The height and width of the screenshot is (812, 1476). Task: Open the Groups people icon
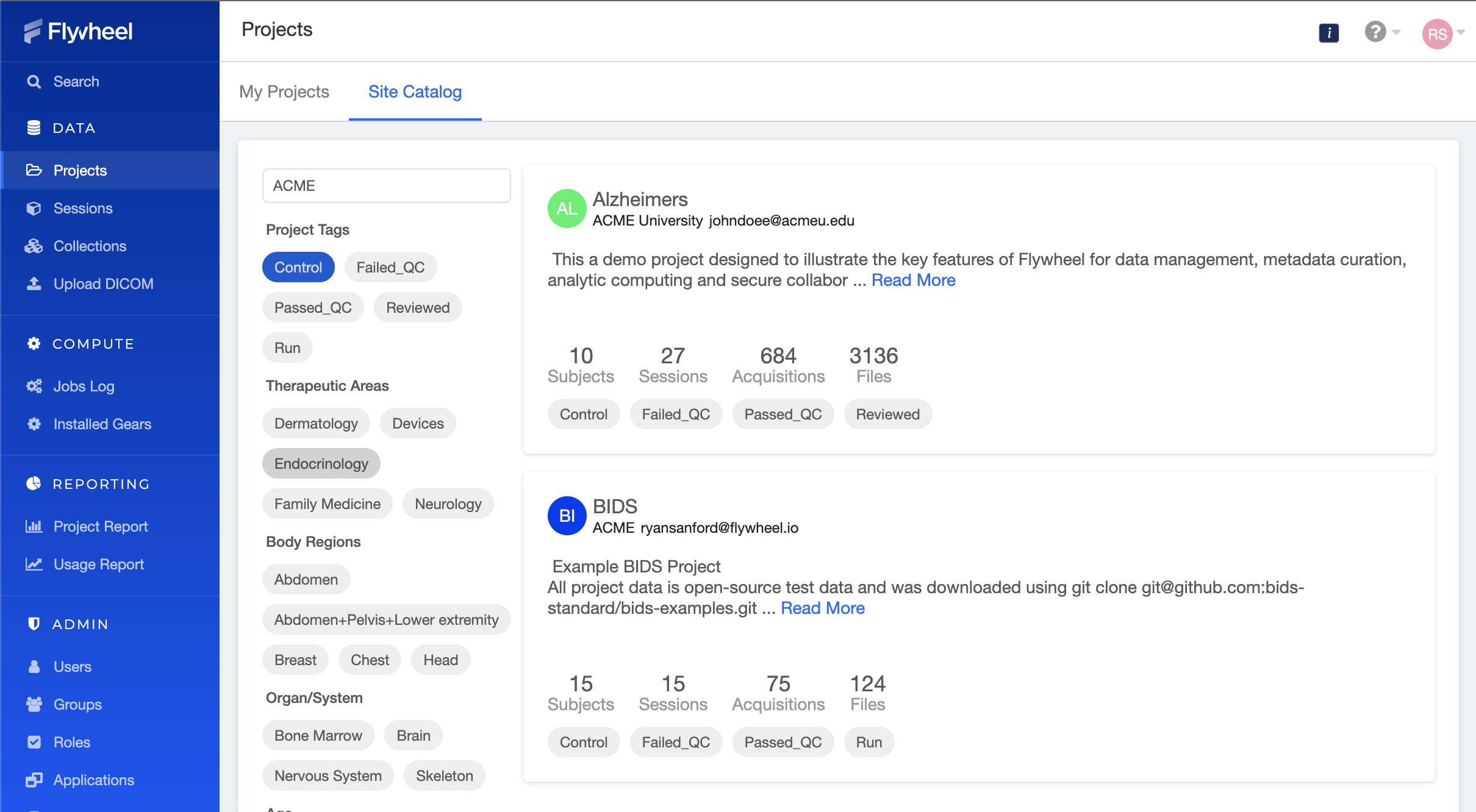(x=34, y=705)
